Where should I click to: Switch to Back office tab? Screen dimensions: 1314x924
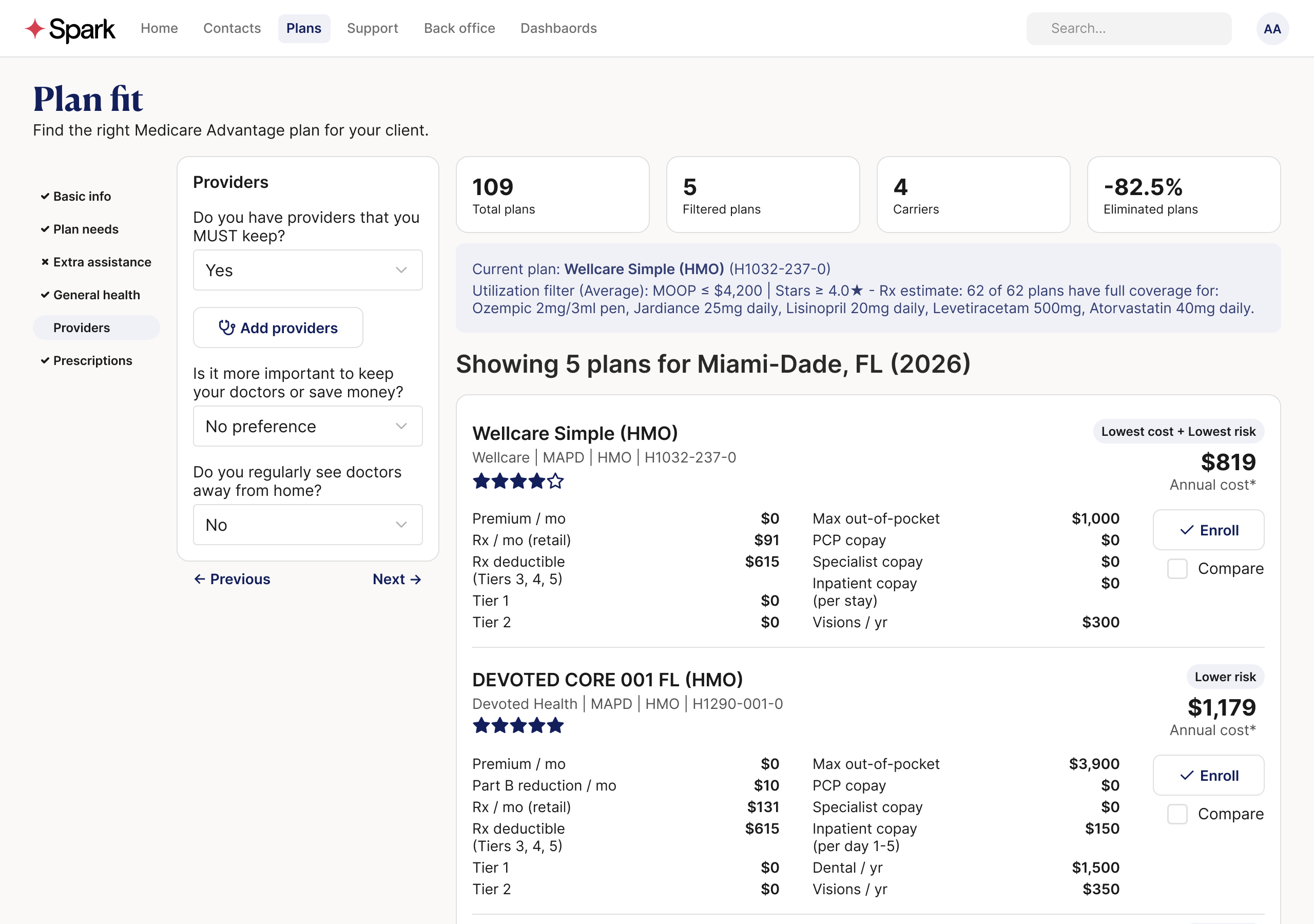pyautogui.click(x=459, y=29)
